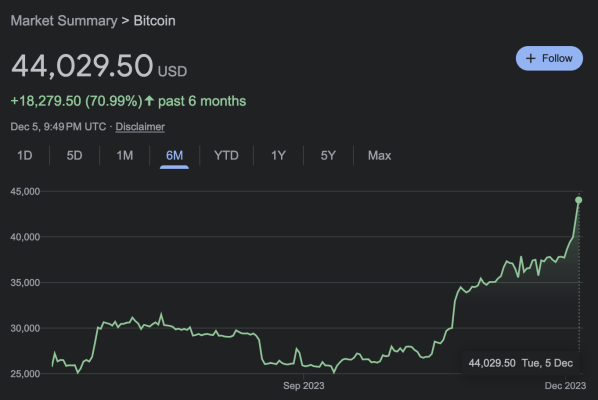This screenshot has height=400, width=598.
Task: Click the Sep 2023 axis label
Action: (304, 386)
